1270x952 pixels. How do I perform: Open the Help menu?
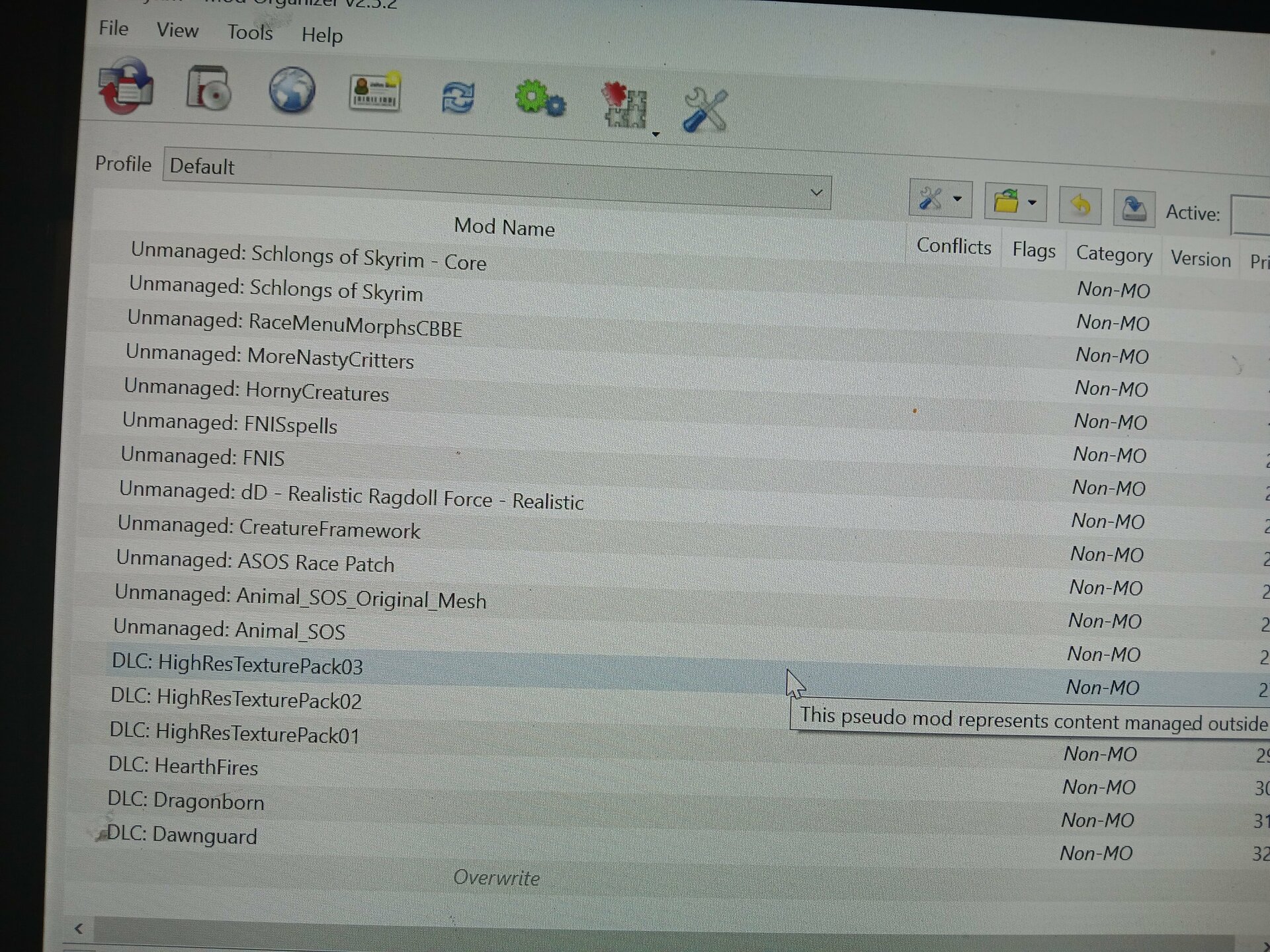(x=322, y=34)
